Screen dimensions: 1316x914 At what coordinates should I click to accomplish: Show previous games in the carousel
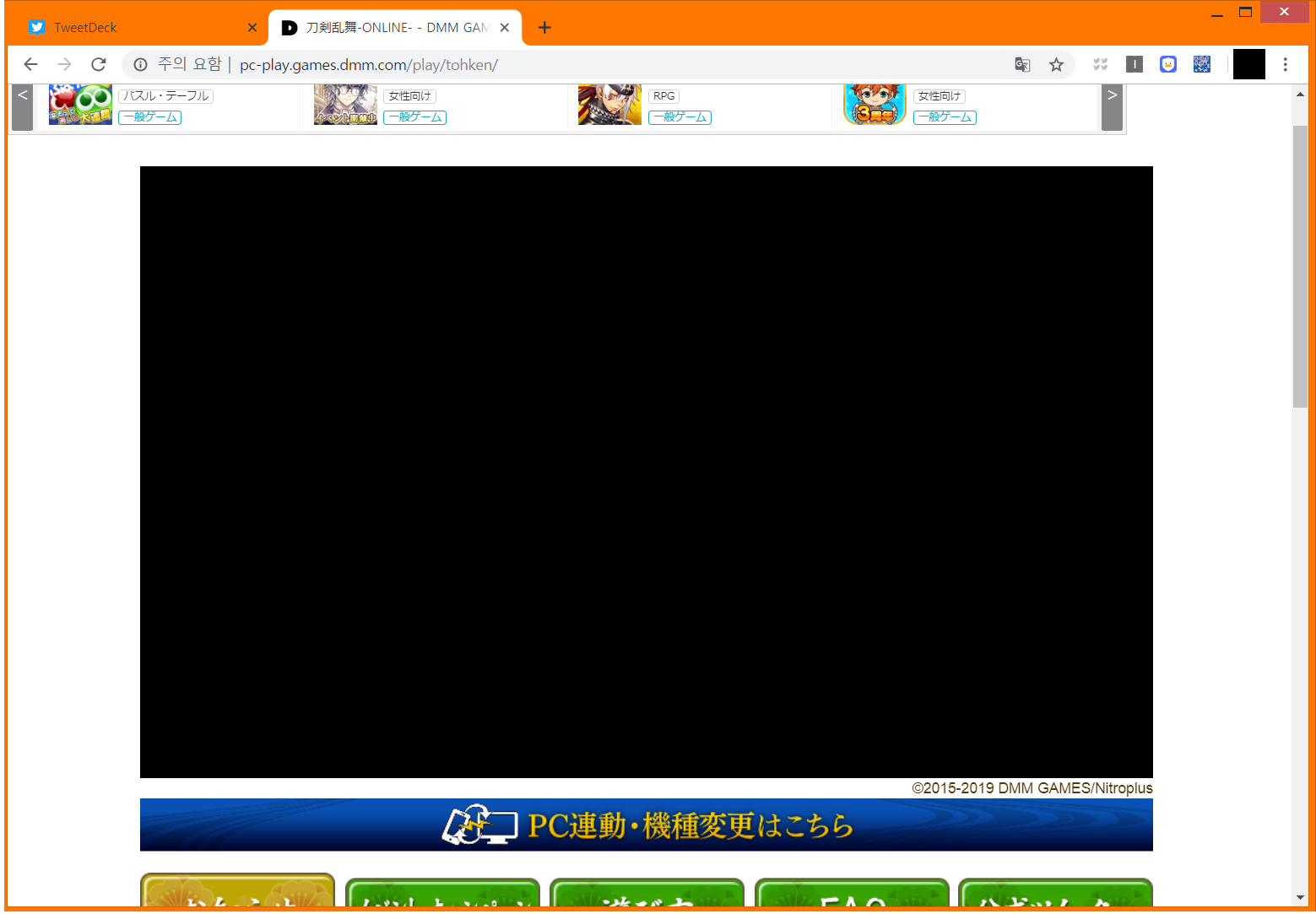tap(23, 107)
